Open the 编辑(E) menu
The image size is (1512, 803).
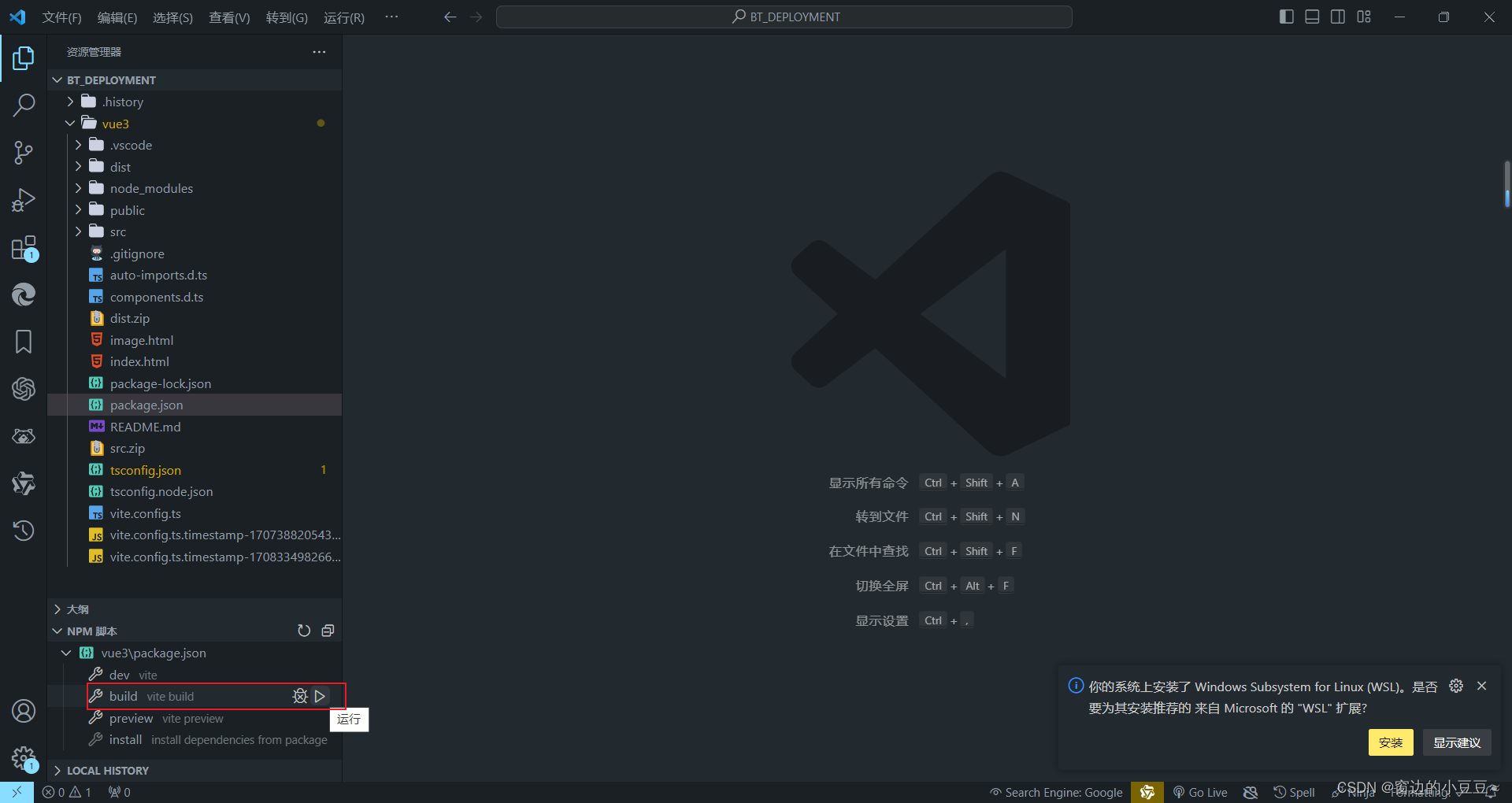click(x=117, y=17)
